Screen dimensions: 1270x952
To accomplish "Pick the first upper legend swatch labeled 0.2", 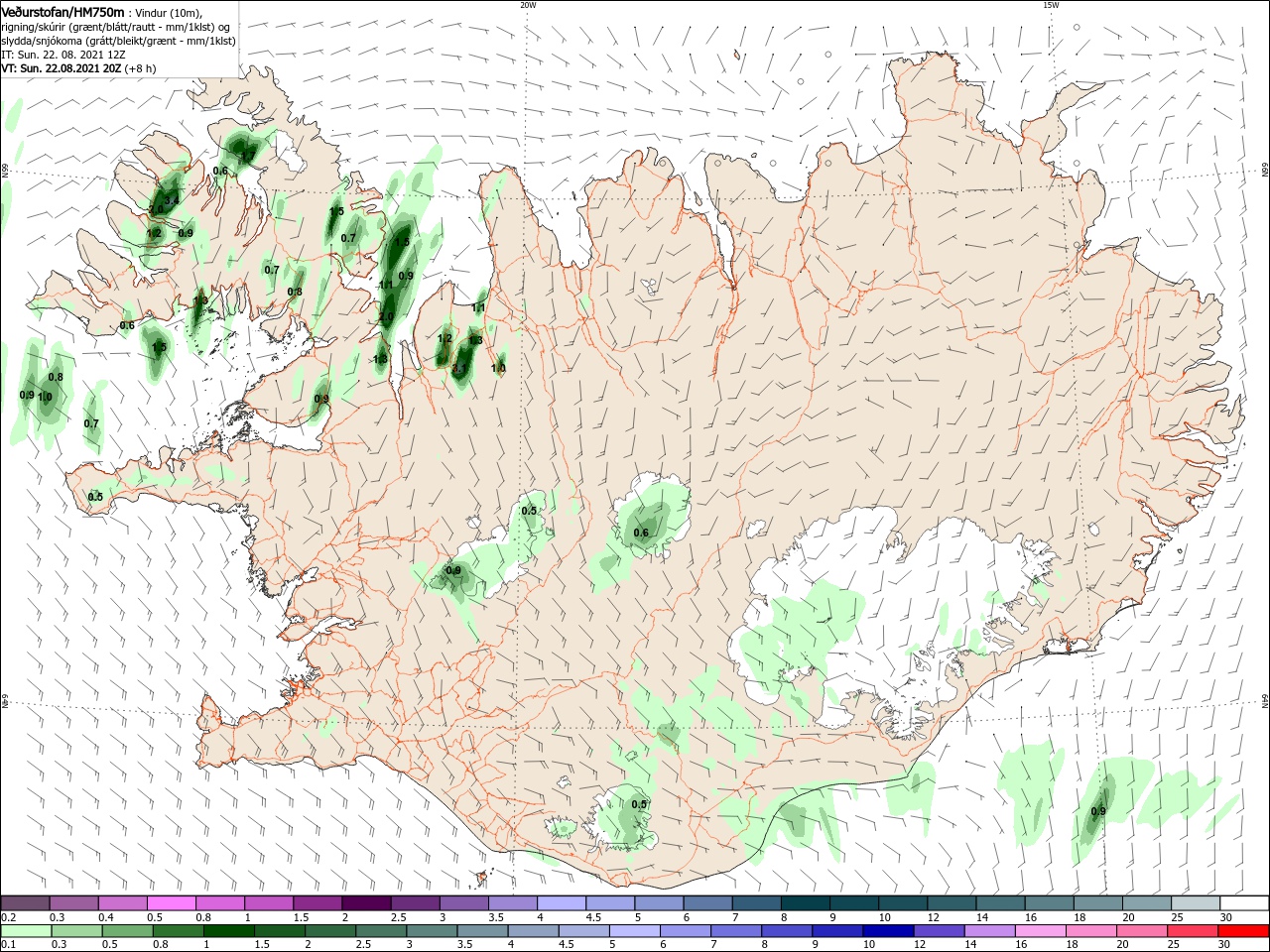I will 26,903.
